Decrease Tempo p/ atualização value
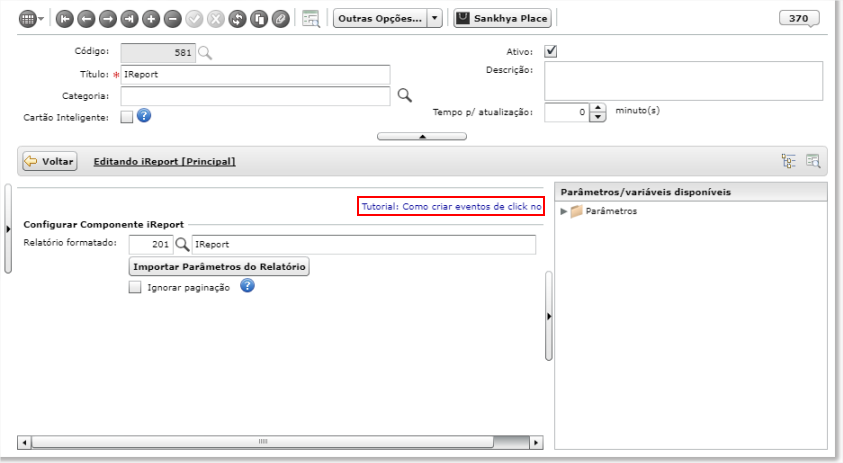Screen dimensions: 843x463 click(x=598, y=117)
